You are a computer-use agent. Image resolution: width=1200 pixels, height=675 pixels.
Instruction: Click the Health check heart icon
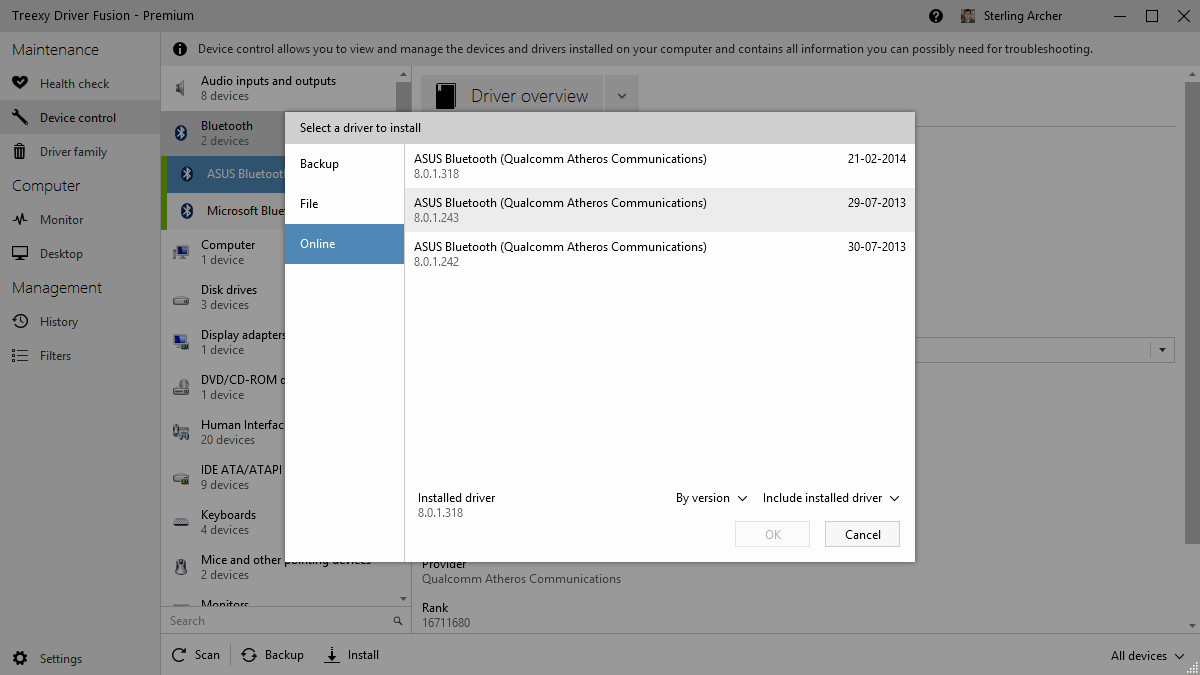[20, 83]
